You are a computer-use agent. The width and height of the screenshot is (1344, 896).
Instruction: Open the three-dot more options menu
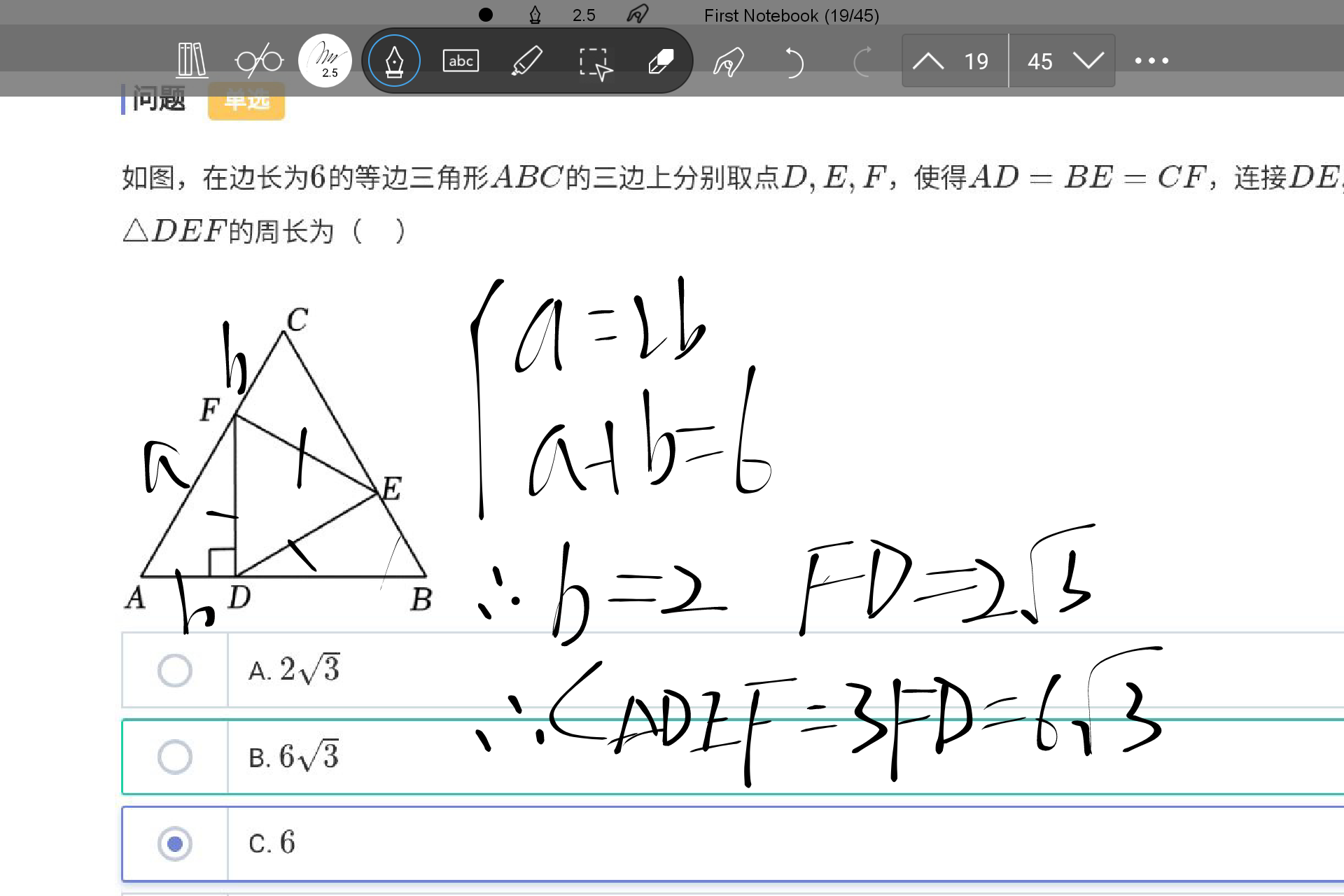pyautogui.click(x=1151, y=61)
